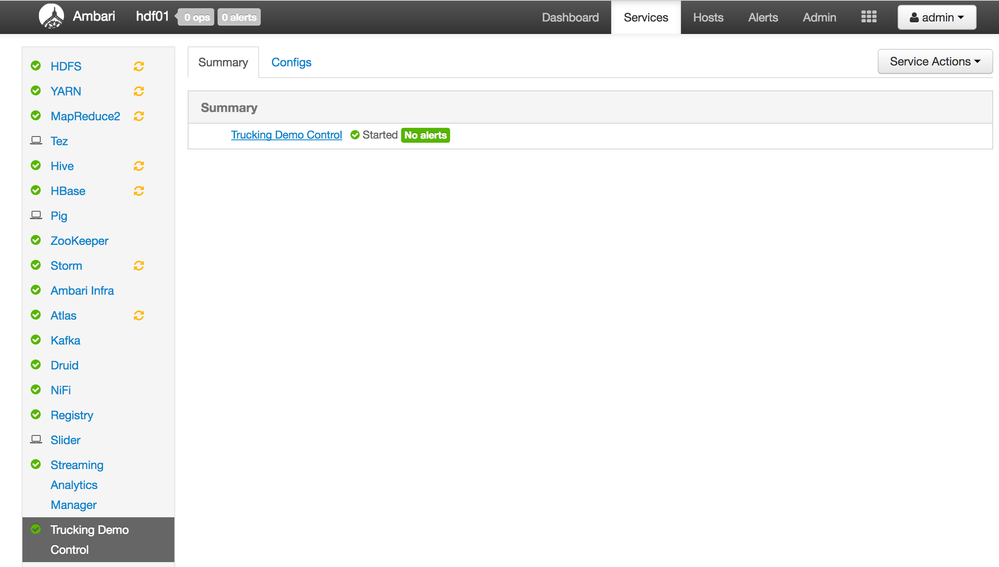Open the YARN service in the sidebar
This screenshot has height=567, width=999.
tap(66, 91)
